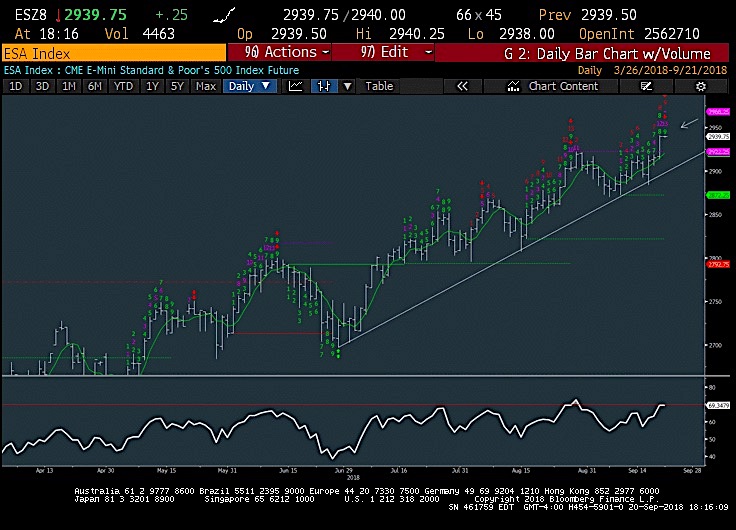The height and width of the screenshot is (530, 736).
Task: Select the bar chart type icon
Action: pyautogui.click(x=324, y=86)
